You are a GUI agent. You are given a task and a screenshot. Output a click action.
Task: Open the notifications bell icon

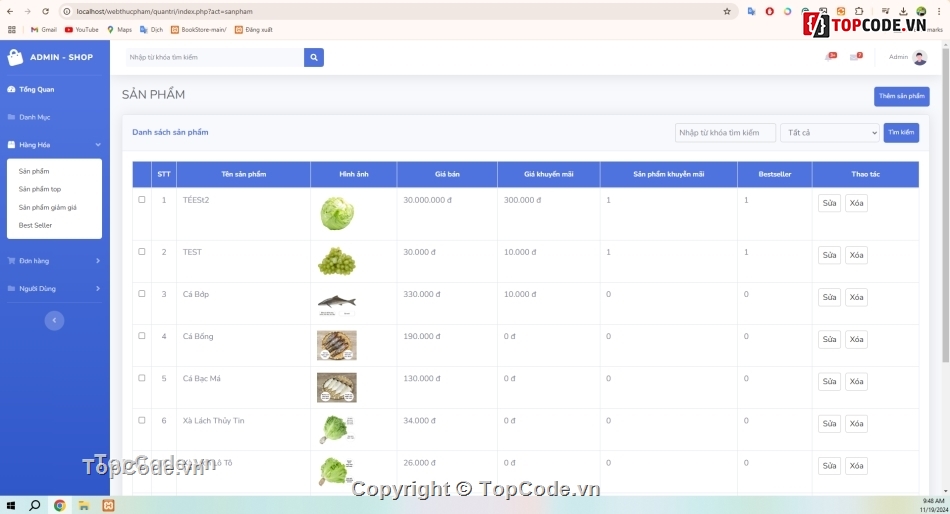(x=830, y=56)
